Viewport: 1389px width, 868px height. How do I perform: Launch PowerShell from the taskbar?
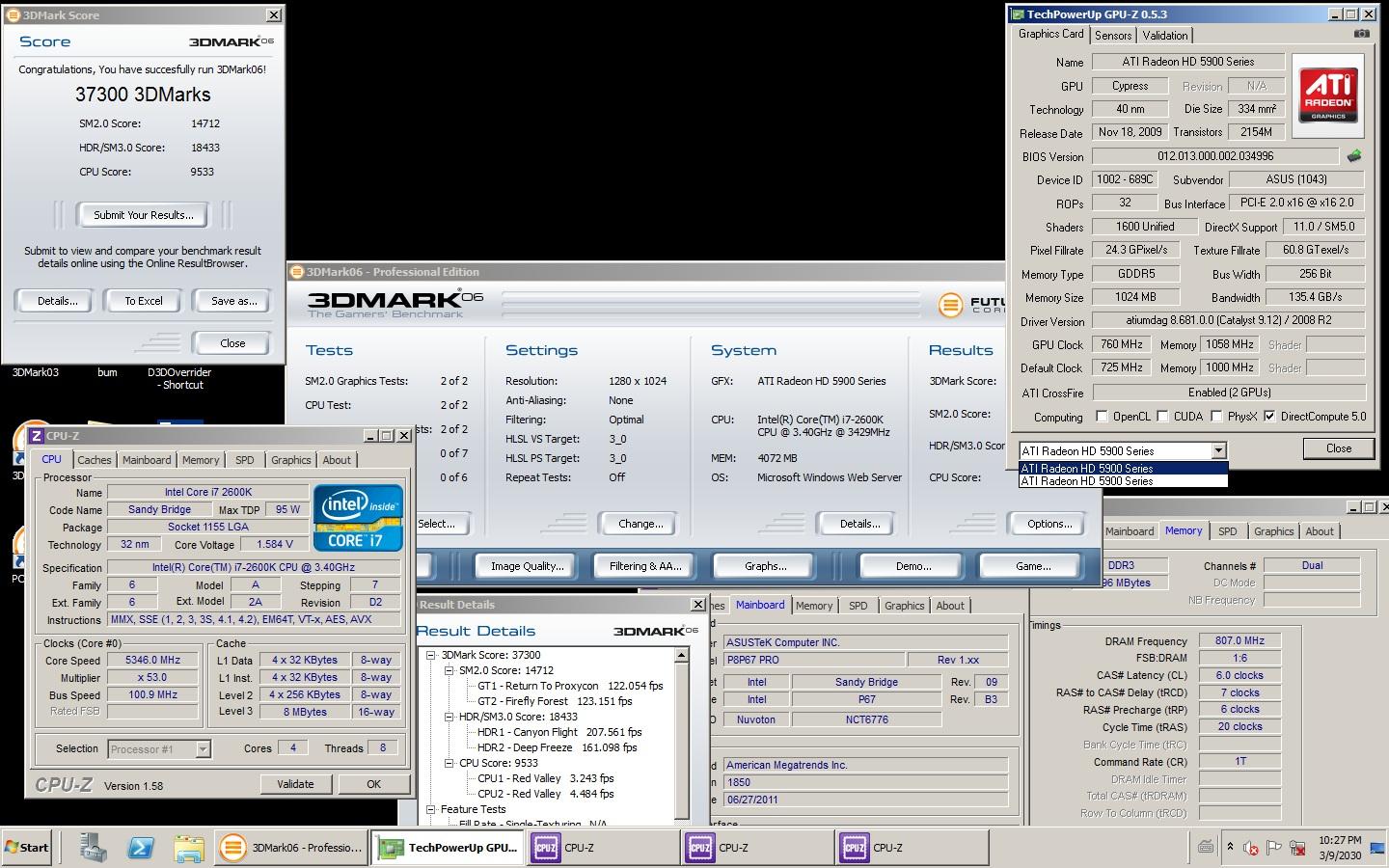coord(141,848)
